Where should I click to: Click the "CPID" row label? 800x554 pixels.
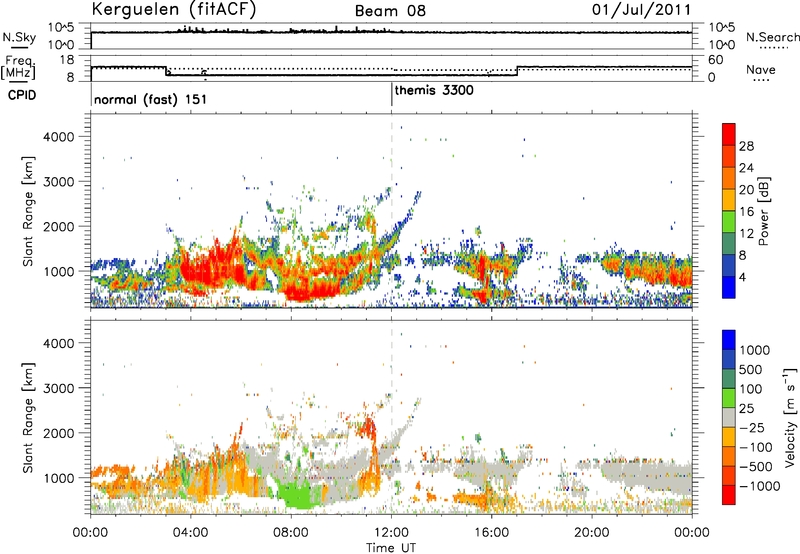[x=22, y=95]
